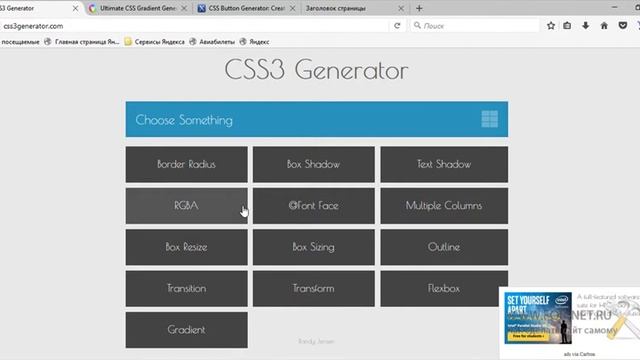This screenshot has height=360, width=640.
Task: Reload the page with the refresh icon
Action: pyautogui.click(x=397, y=26)
